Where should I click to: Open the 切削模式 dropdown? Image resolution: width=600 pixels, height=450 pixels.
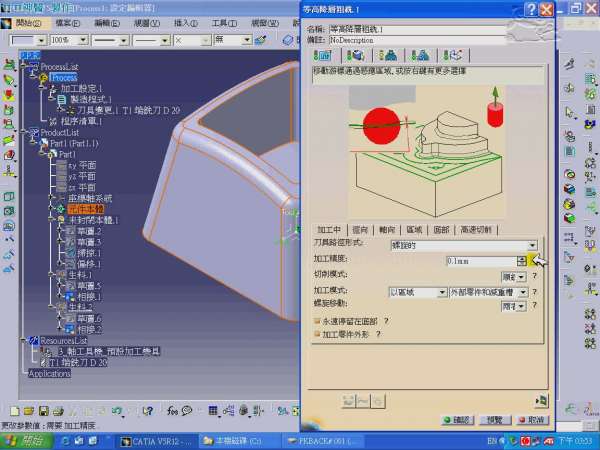pyautogui.click(x=522, y=276)
